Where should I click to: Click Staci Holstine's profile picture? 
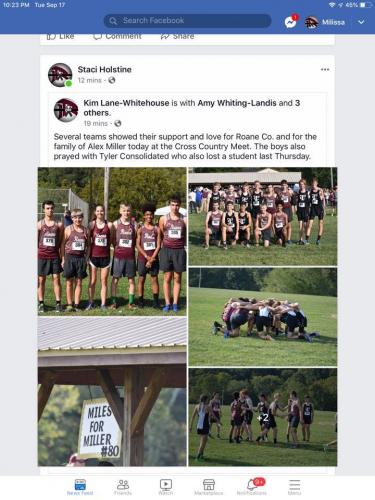[60, 75]
